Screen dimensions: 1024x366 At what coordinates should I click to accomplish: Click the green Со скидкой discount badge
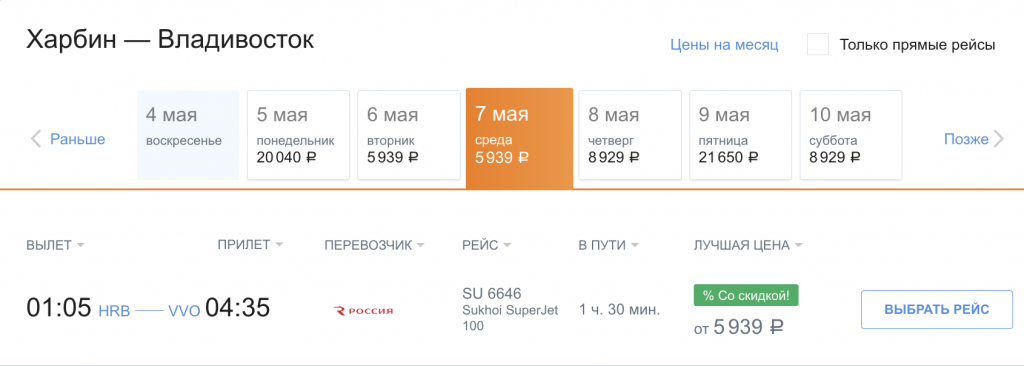click(x=746, y=295)
